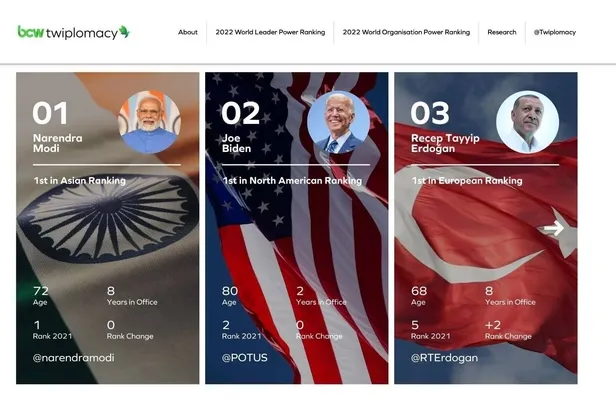The image size is (616, 404).
Task: Click Narendra Modi's profile photo
Action: 149,122
